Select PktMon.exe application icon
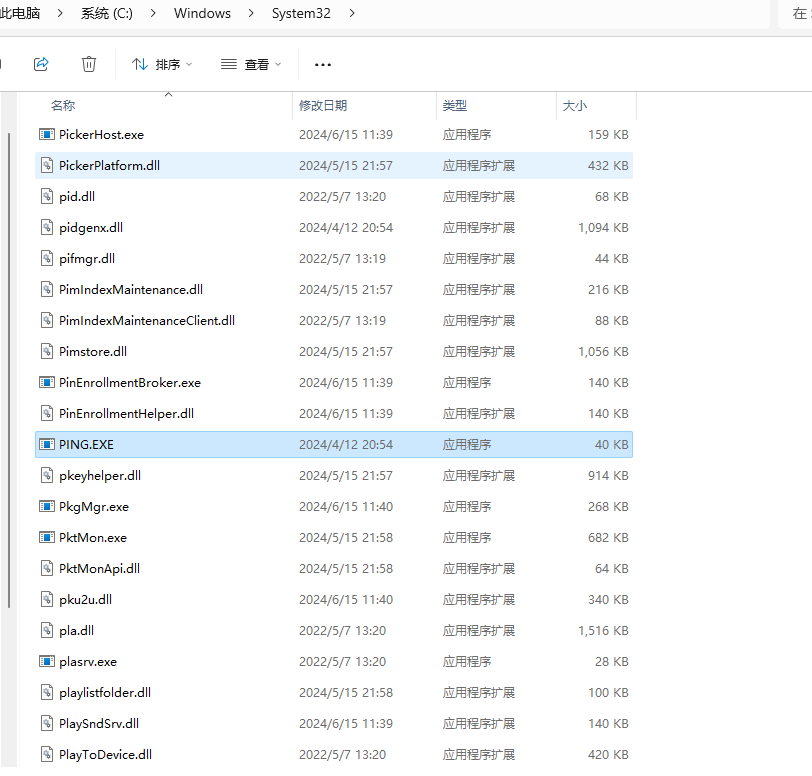The width and height of the screenshot is (812, 776). click(47, 538)
